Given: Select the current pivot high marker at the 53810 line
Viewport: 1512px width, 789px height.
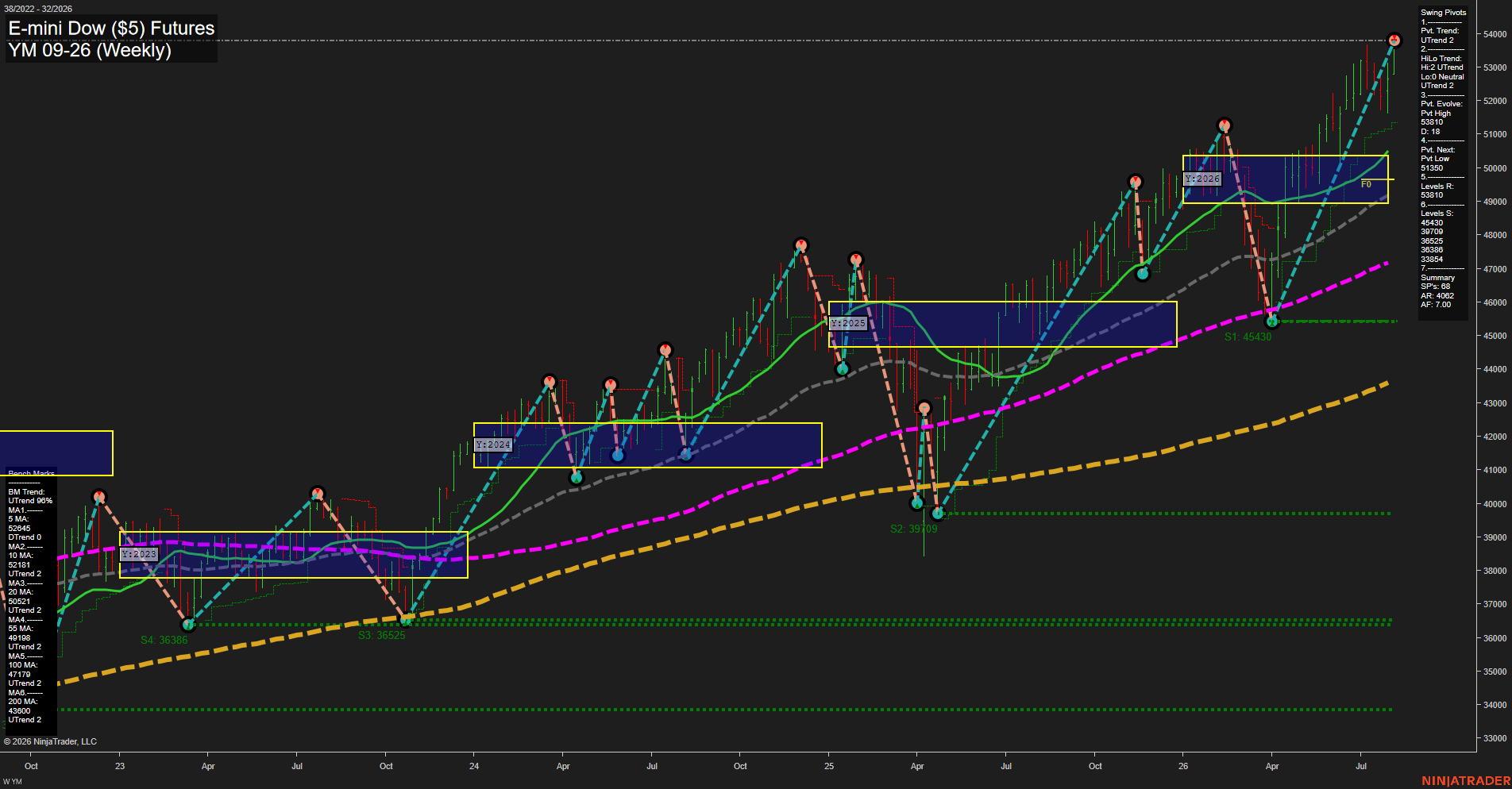Looking at the screenshot, I should [x=1394, y=40].
